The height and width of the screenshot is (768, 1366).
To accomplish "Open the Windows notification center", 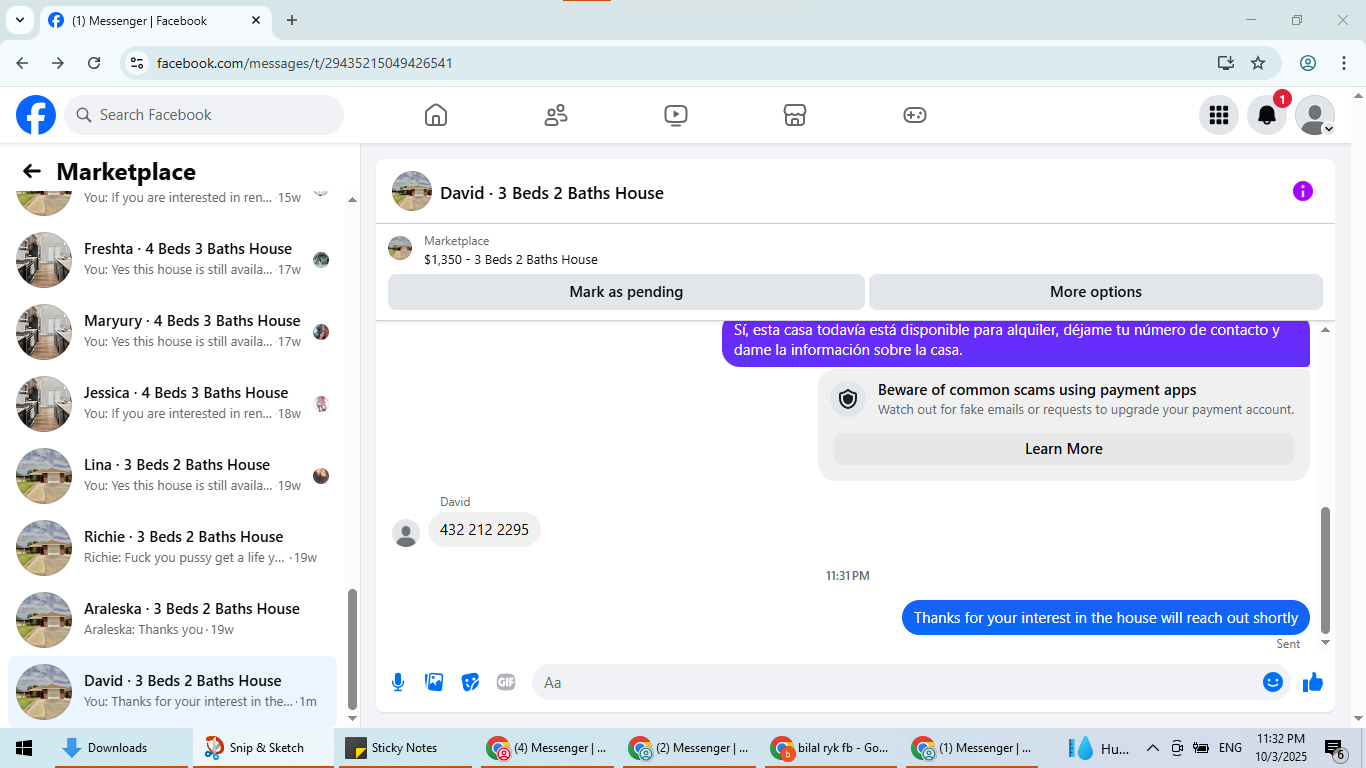I will click(x=1335, y=748).
